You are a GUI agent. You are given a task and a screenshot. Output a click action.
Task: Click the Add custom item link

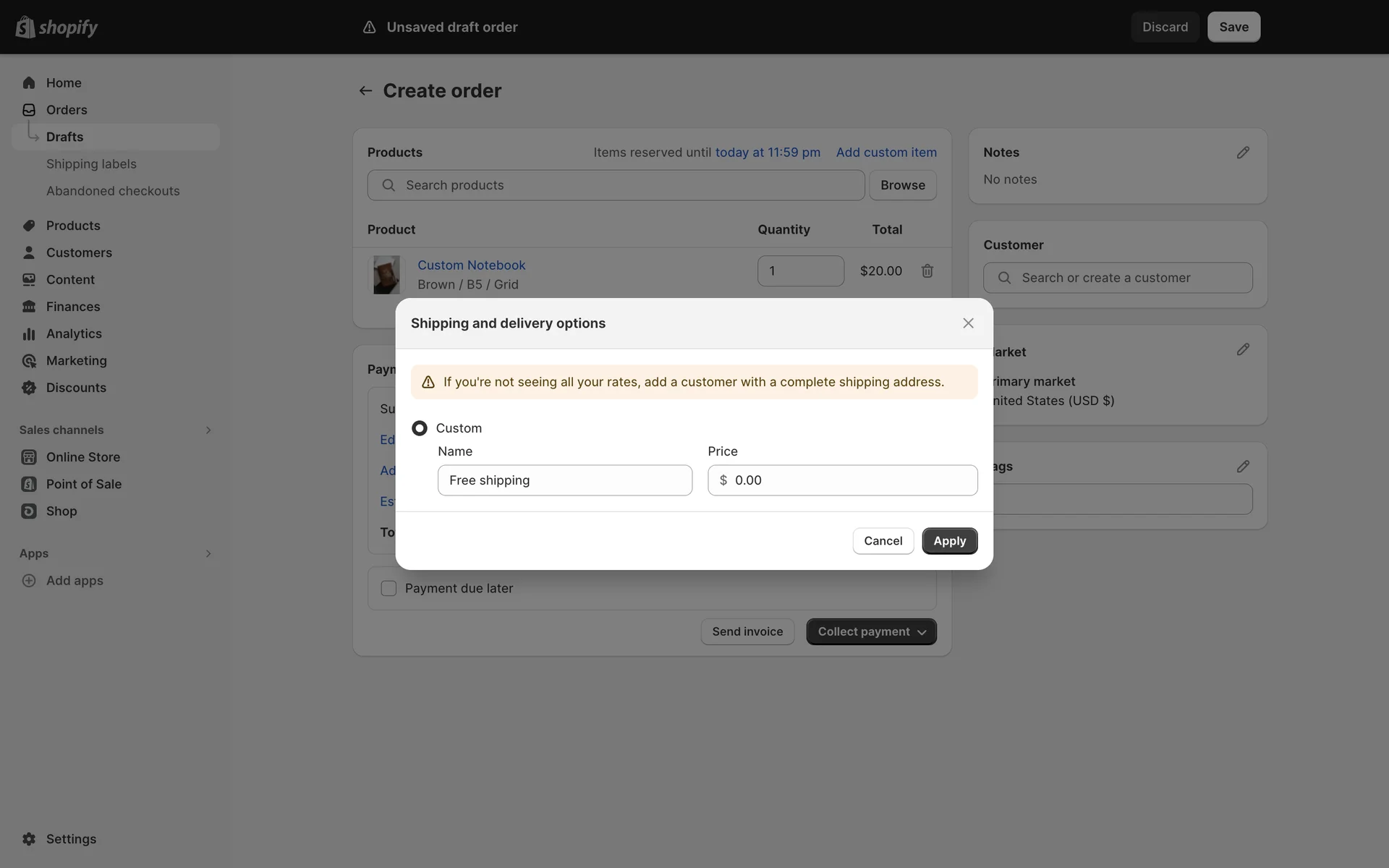coord(885,153)
